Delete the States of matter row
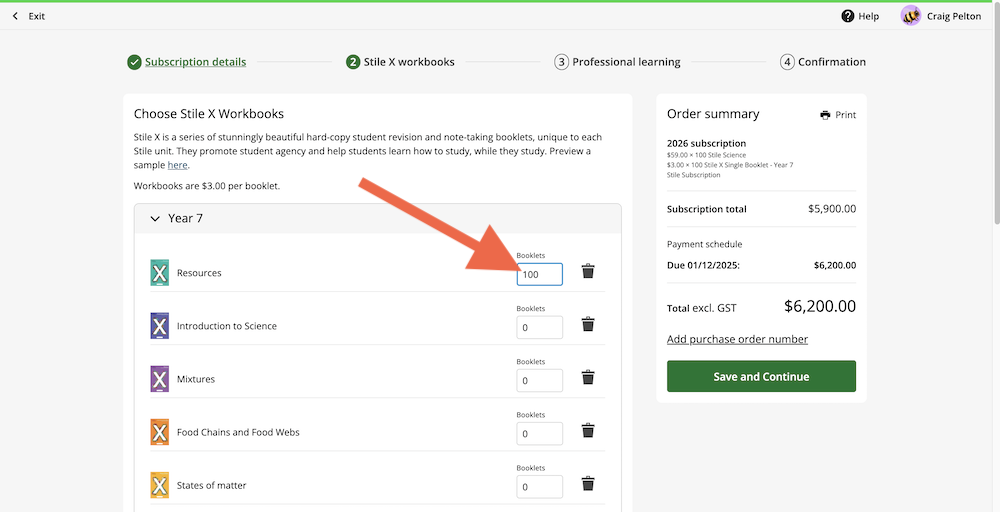The width and height of the screenshot is (1000, 512). point(588,483)
